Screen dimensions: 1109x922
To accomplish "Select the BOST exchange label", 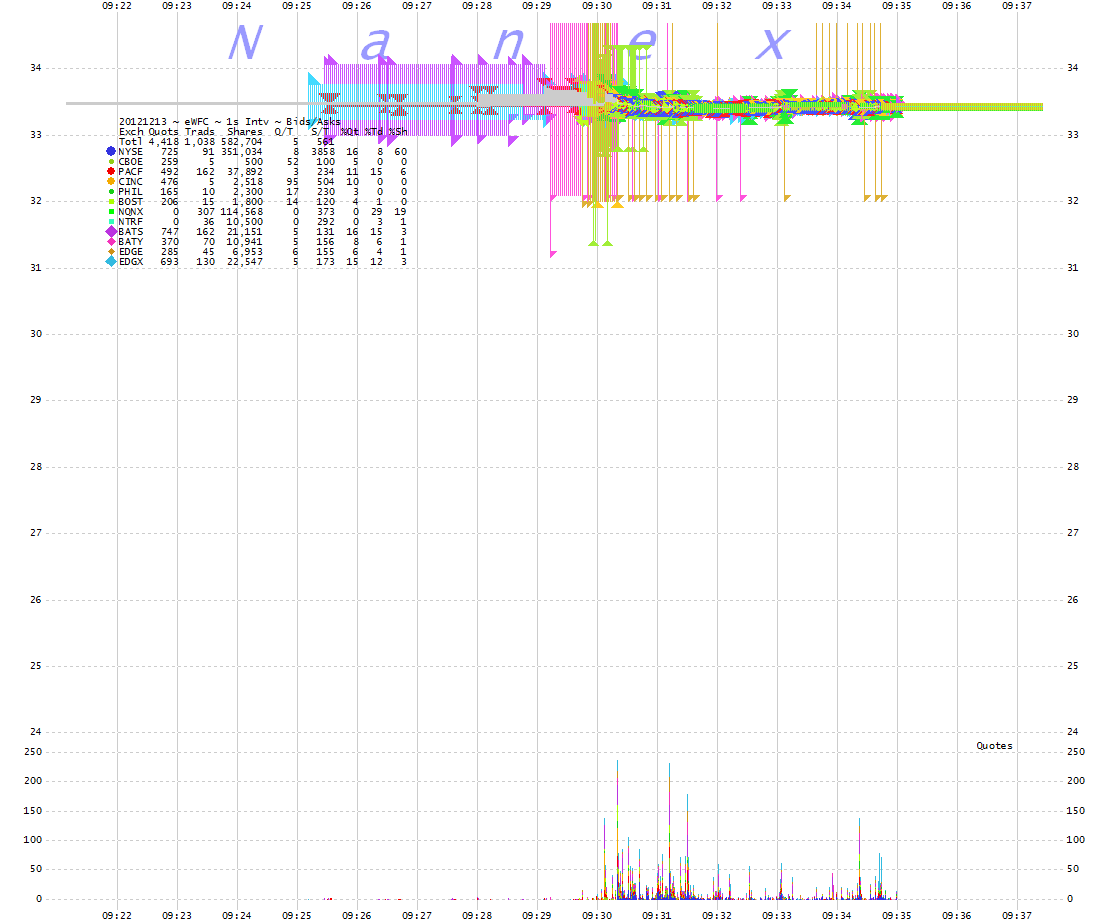I will (x=130, y=202).
